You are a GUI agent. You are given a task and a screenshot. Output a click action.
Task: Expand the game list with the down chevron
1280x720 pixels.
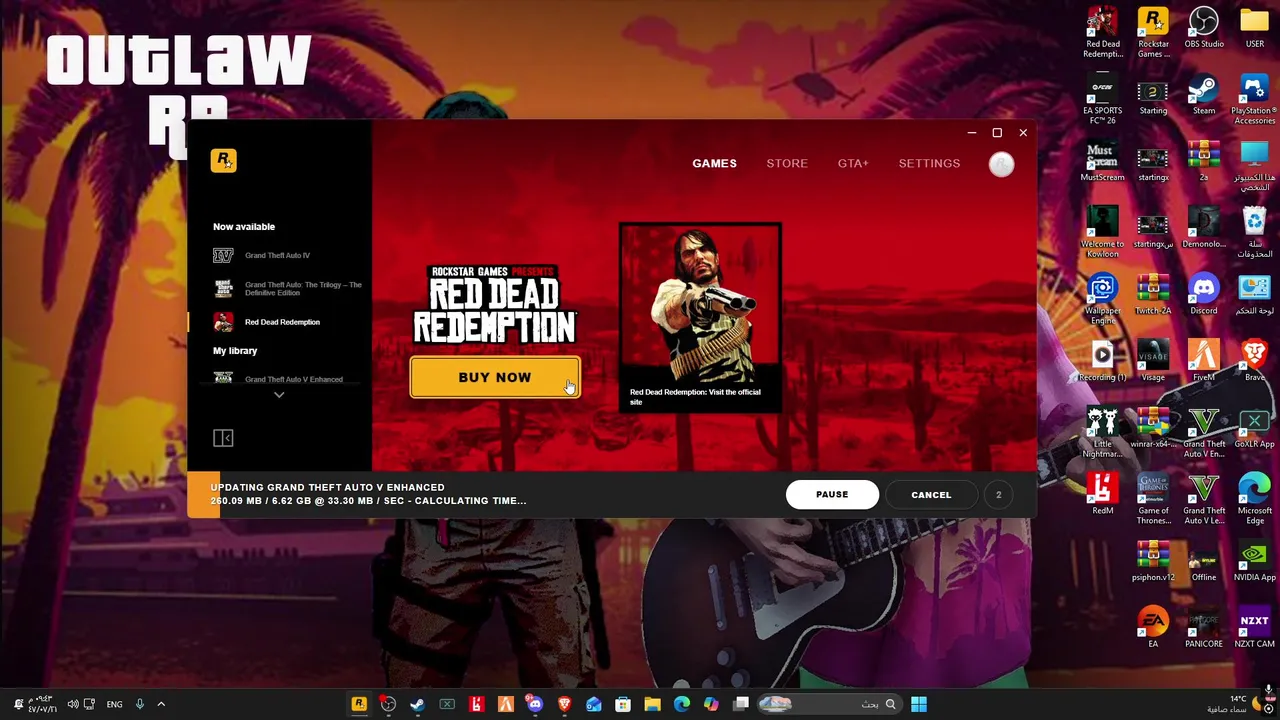tap(279, 395)
